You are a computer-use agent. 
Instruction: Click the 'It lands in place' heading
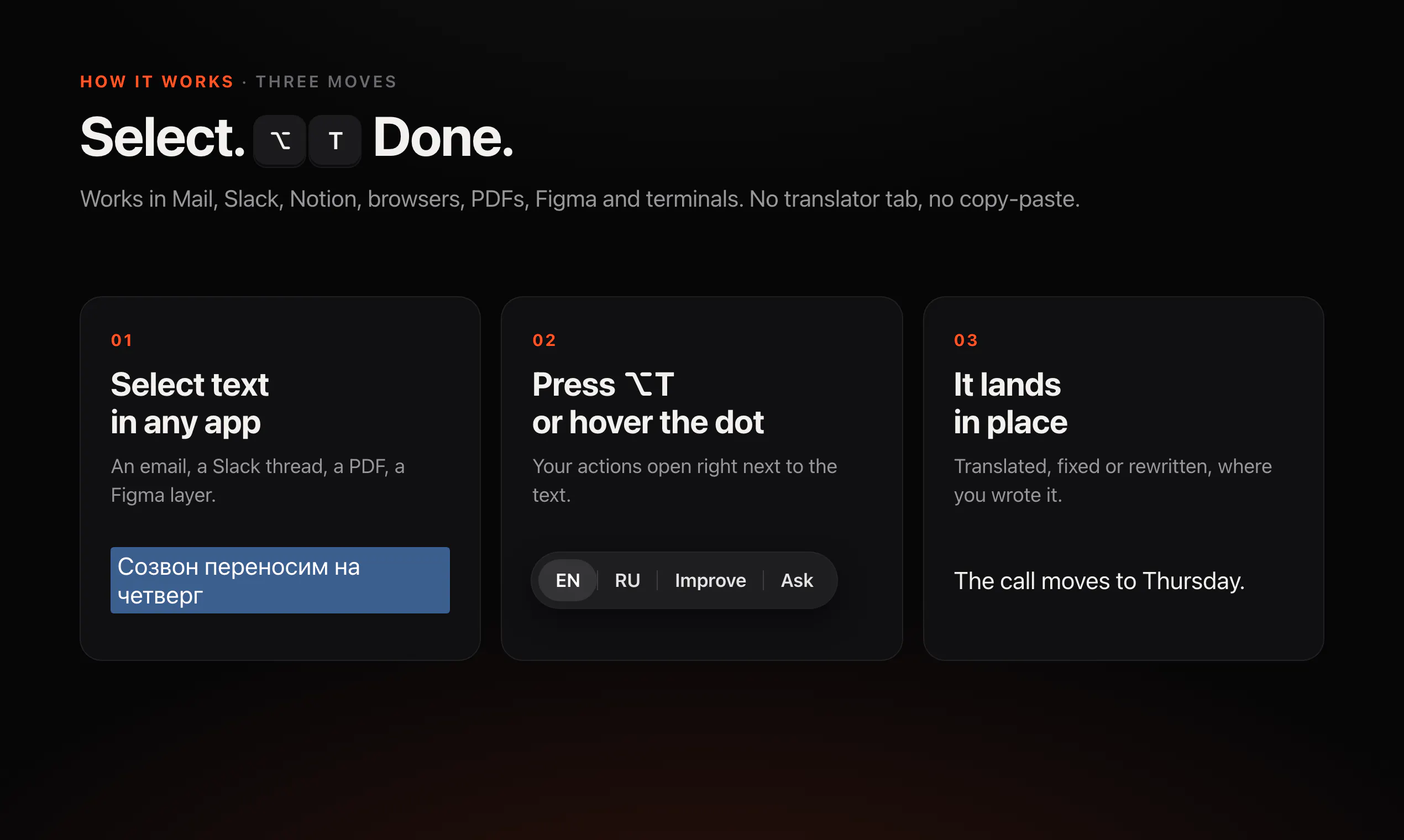[1010, 403]
